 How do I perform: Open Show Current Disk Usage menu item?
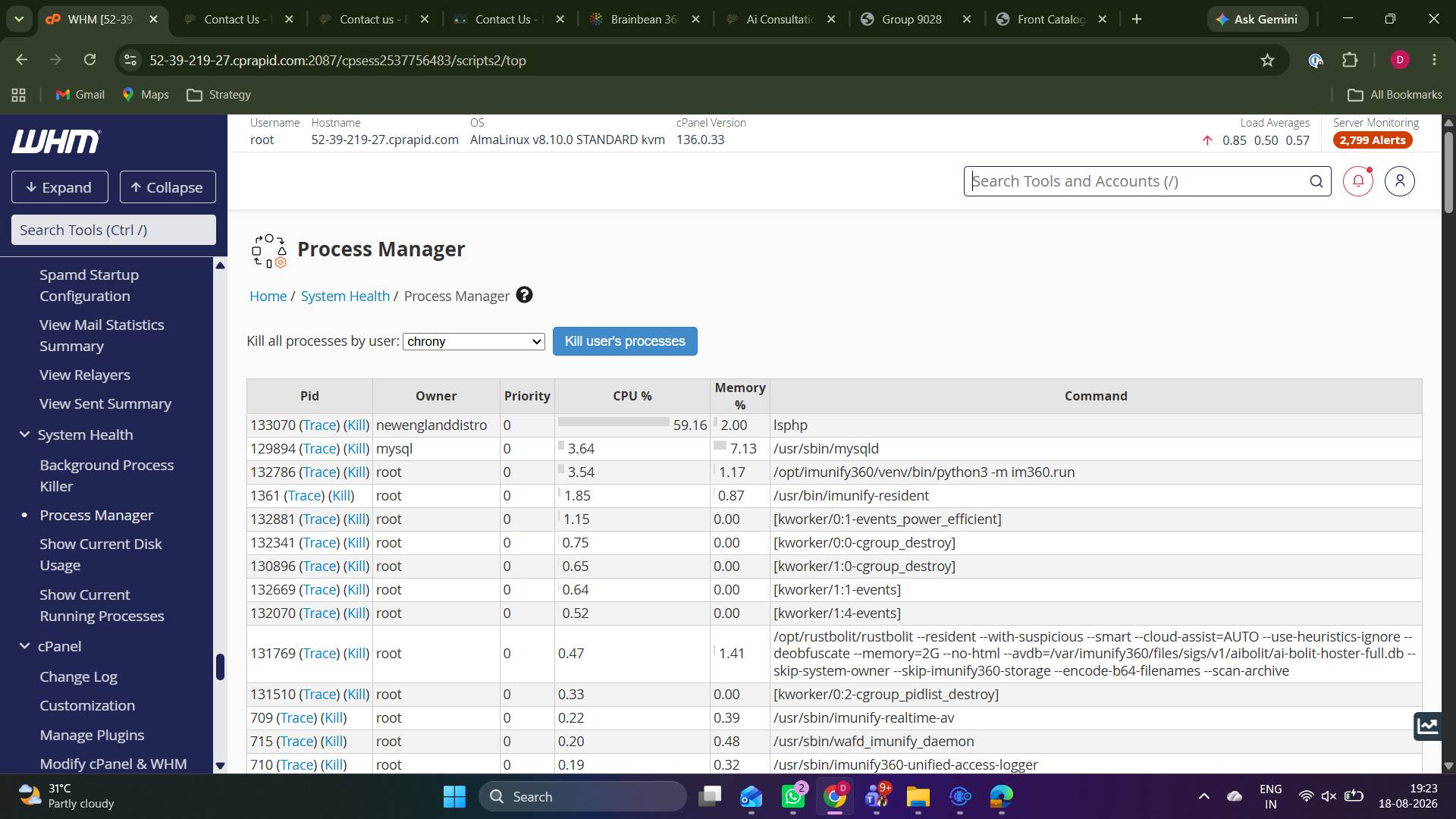pos(101,554)
